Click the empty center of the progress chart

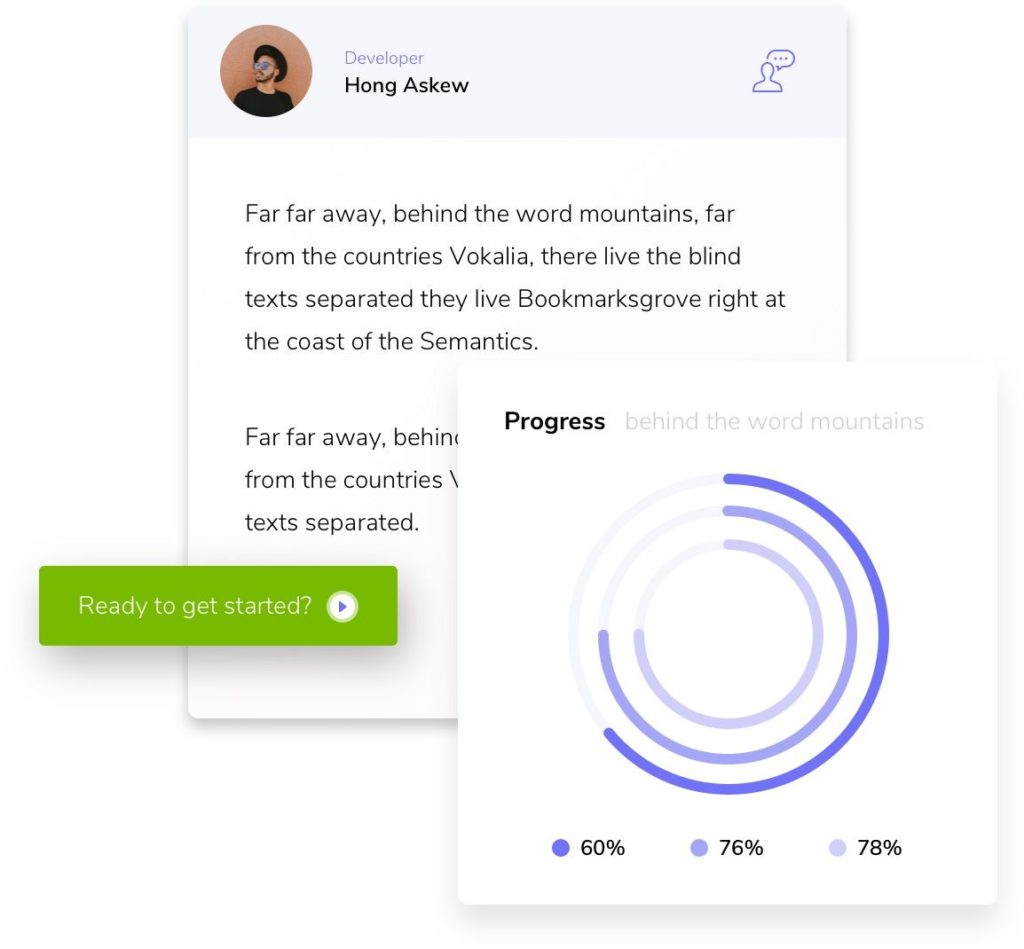pyautogui.click(x=728, y=634)
